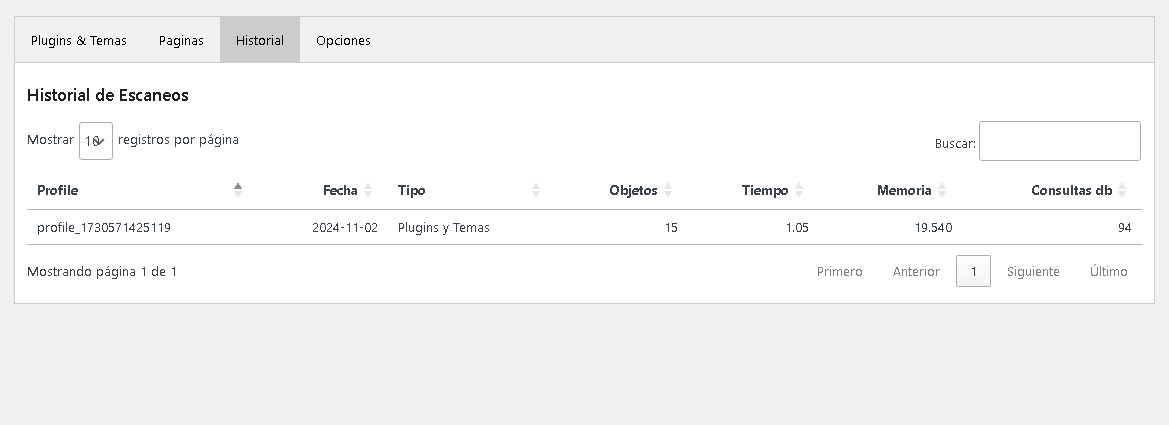1169x425 pixels.
Task: Jump to Último page
Action: tap(1108, 271)
